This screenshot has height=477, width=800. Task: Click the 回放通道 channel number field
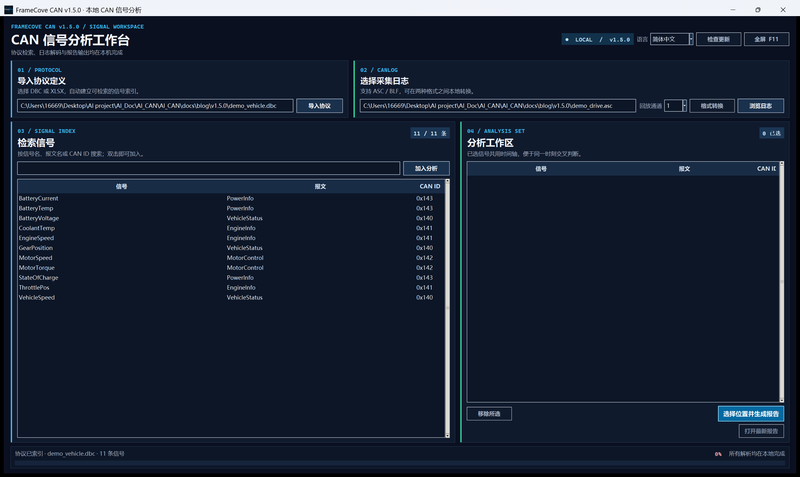coord(673,106)
